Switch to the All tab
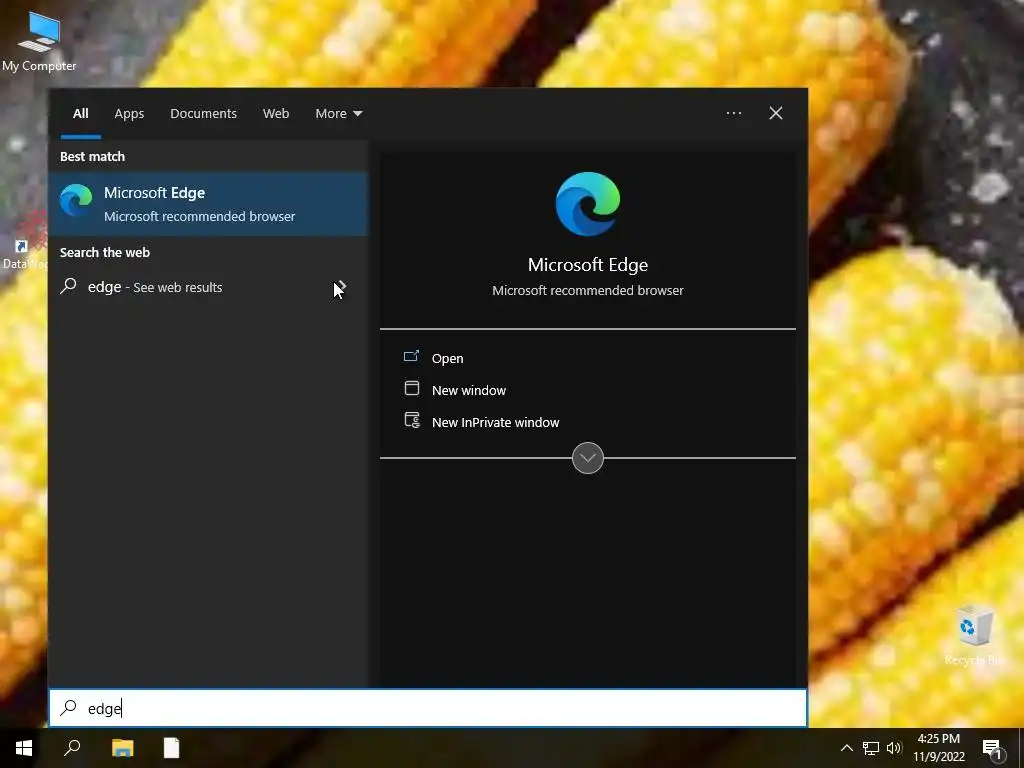 pyautogui.click(x=80, y=113)
